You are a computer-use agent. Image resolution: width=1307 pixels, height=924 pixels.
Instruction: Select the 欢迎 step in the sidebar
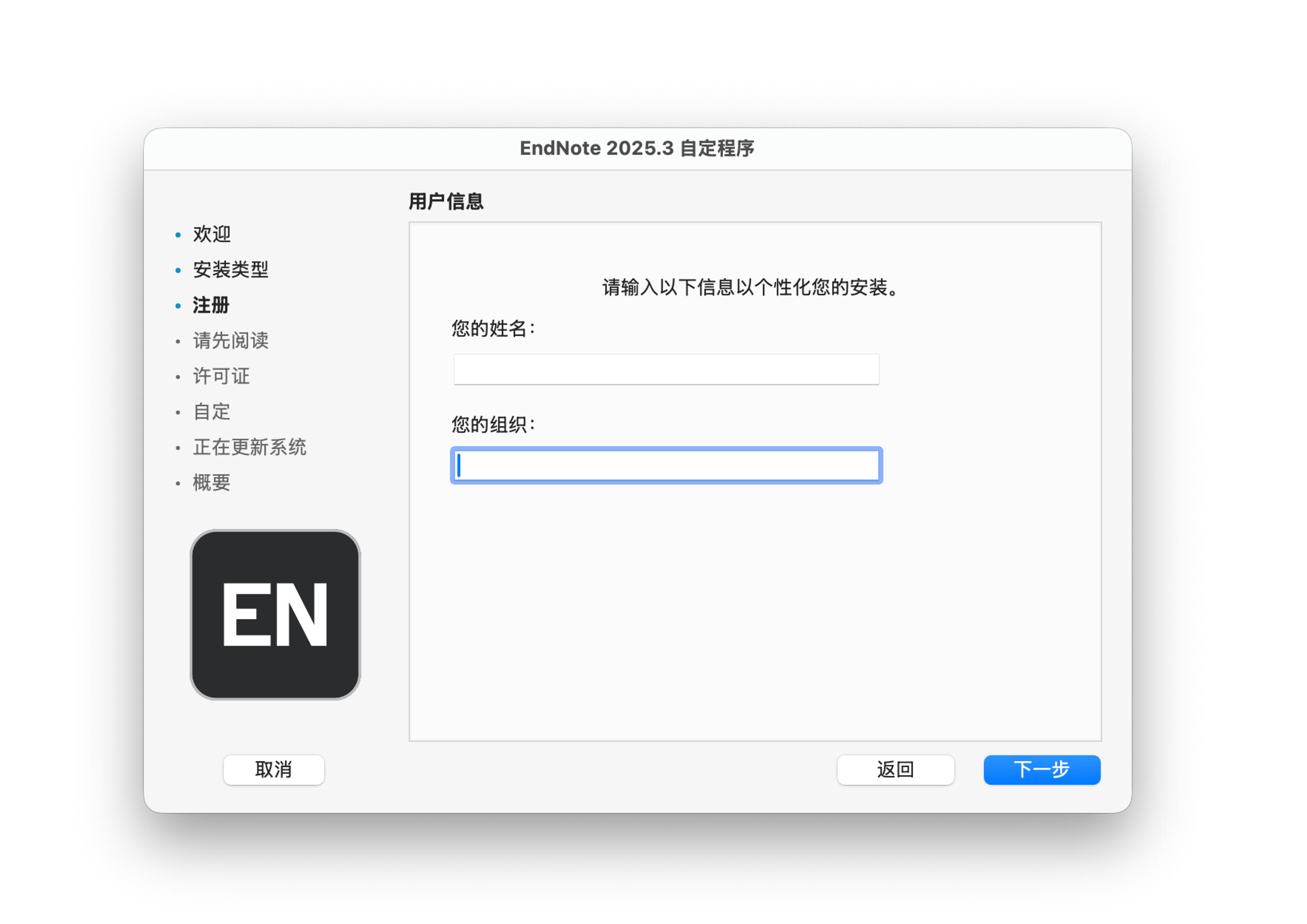point(211,234)
